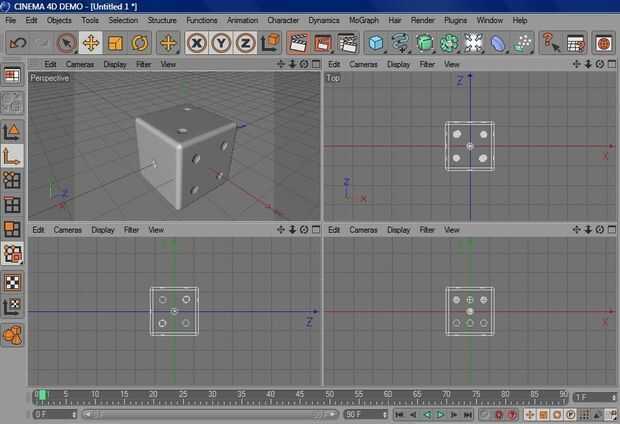The image size is (620, 424).
Task: Select the Texture Axis tool
Action: (13, 307)
